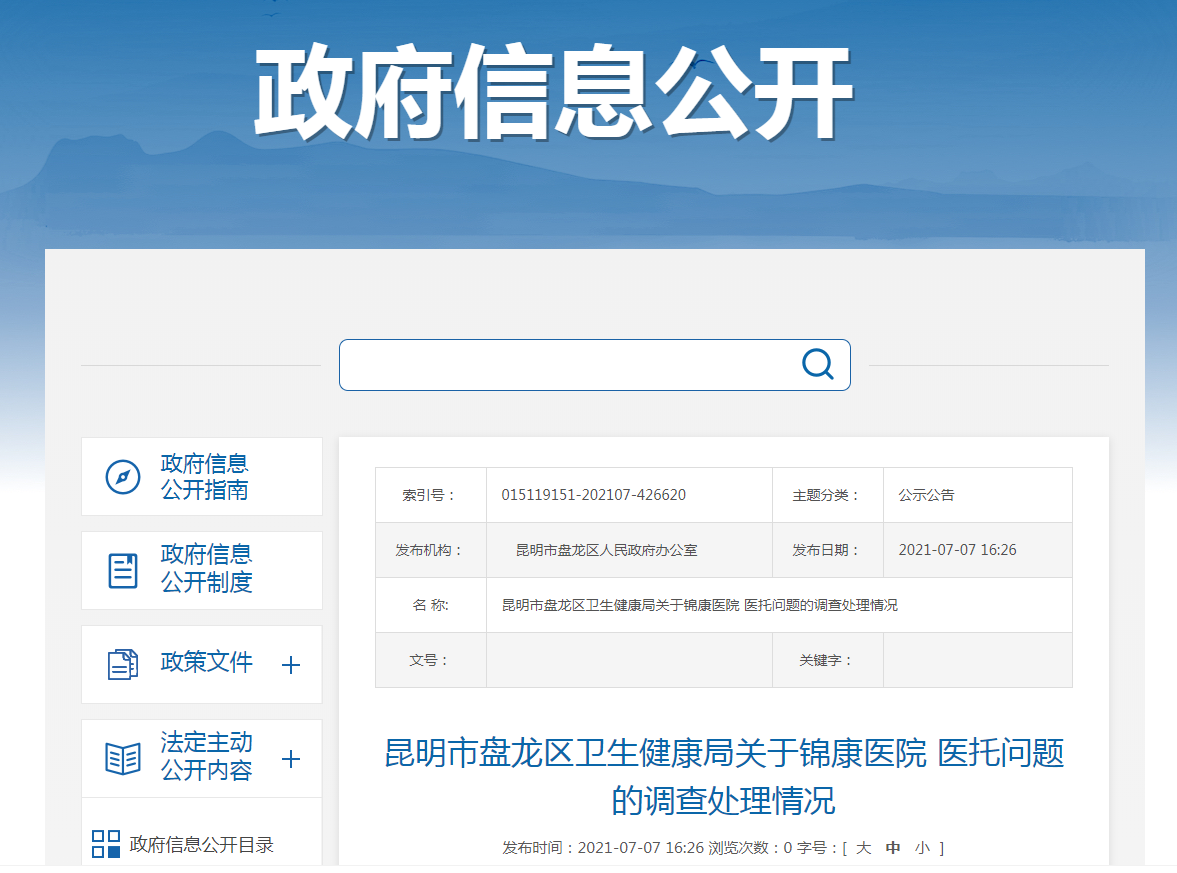The image size is (1177, 873).
Task: Open the 政府信息公开指南 menu label
Action: click(x=205, y=477)
